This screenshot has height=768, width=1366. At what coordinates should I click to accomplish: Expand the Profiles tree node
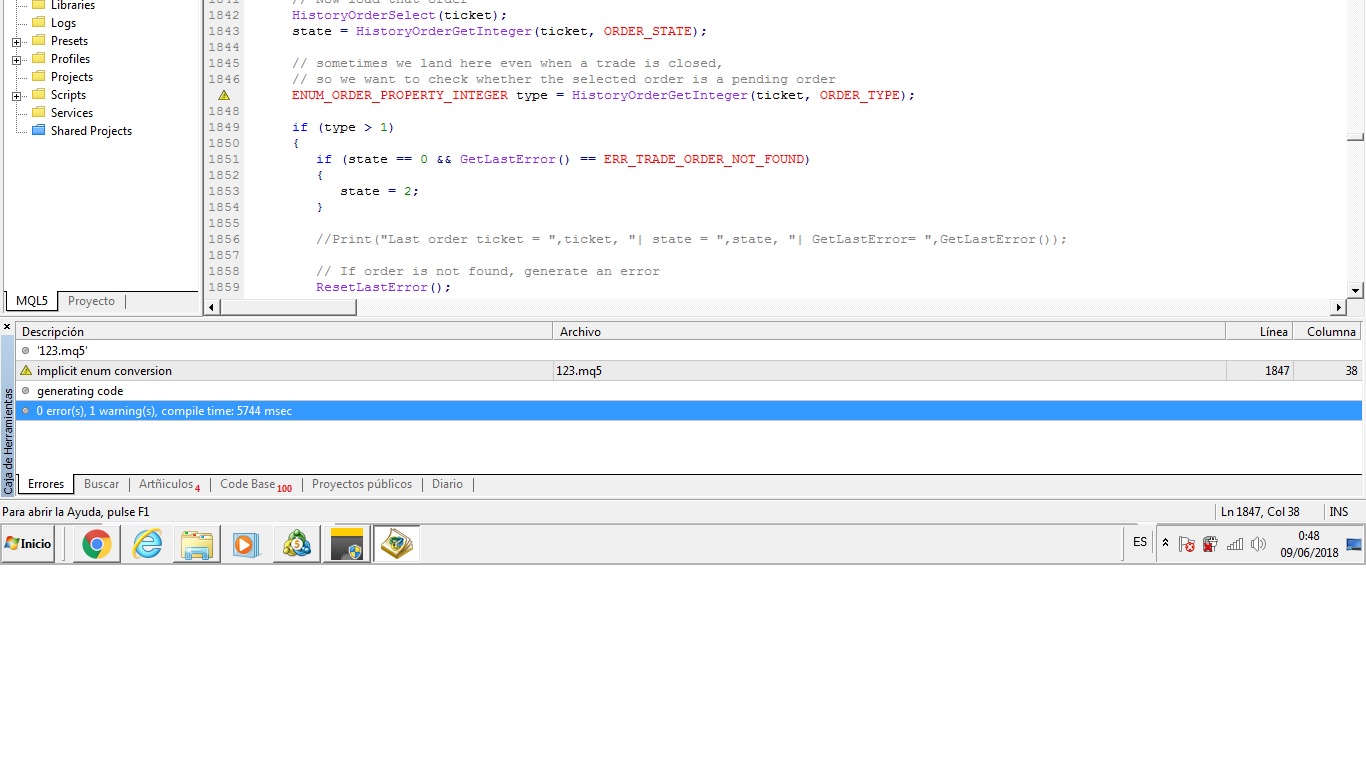(17, 59)
